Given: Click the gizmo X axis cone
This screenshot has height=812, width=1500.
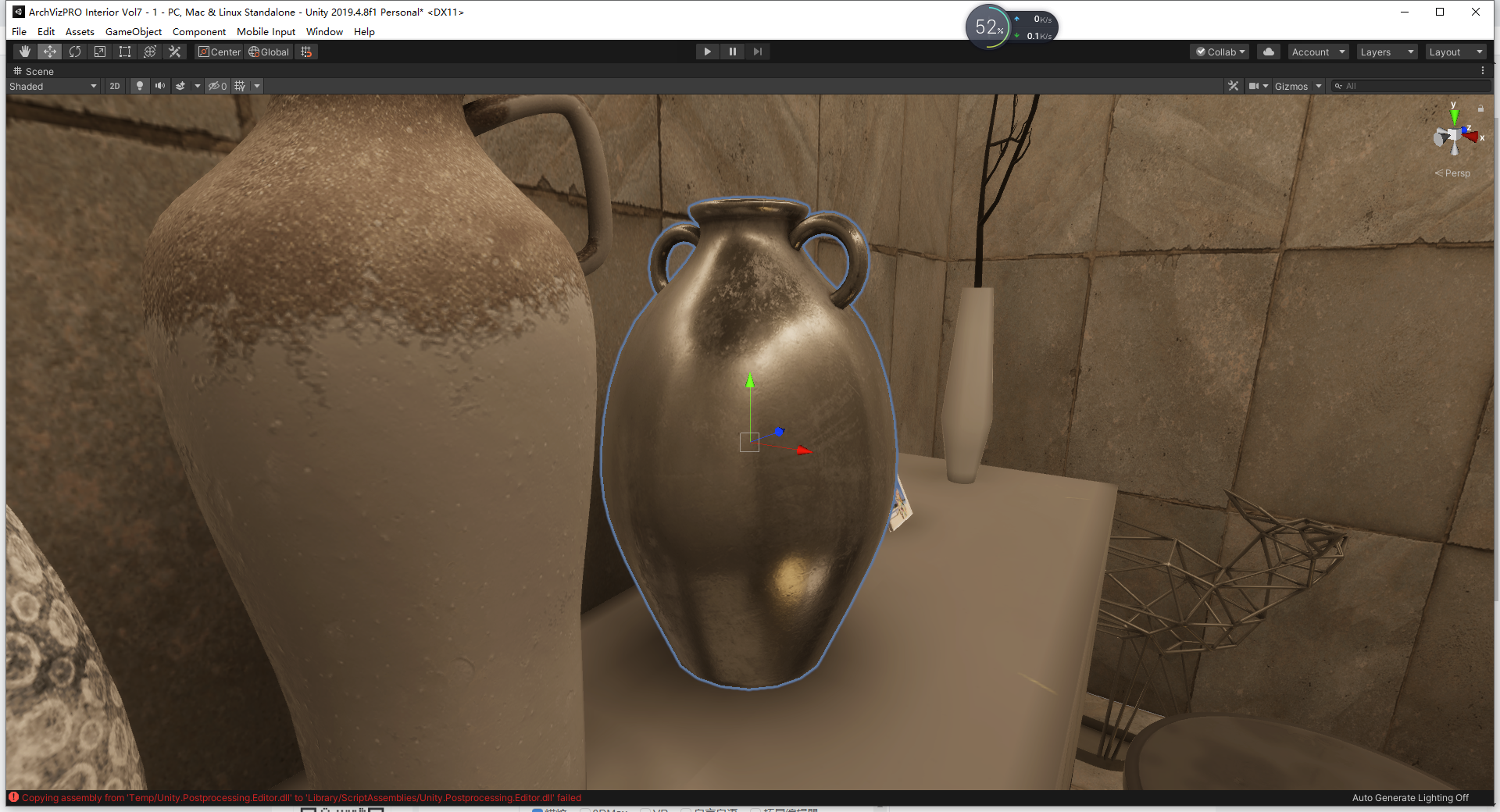Looking at the screenshot, I should point(1470,136).
